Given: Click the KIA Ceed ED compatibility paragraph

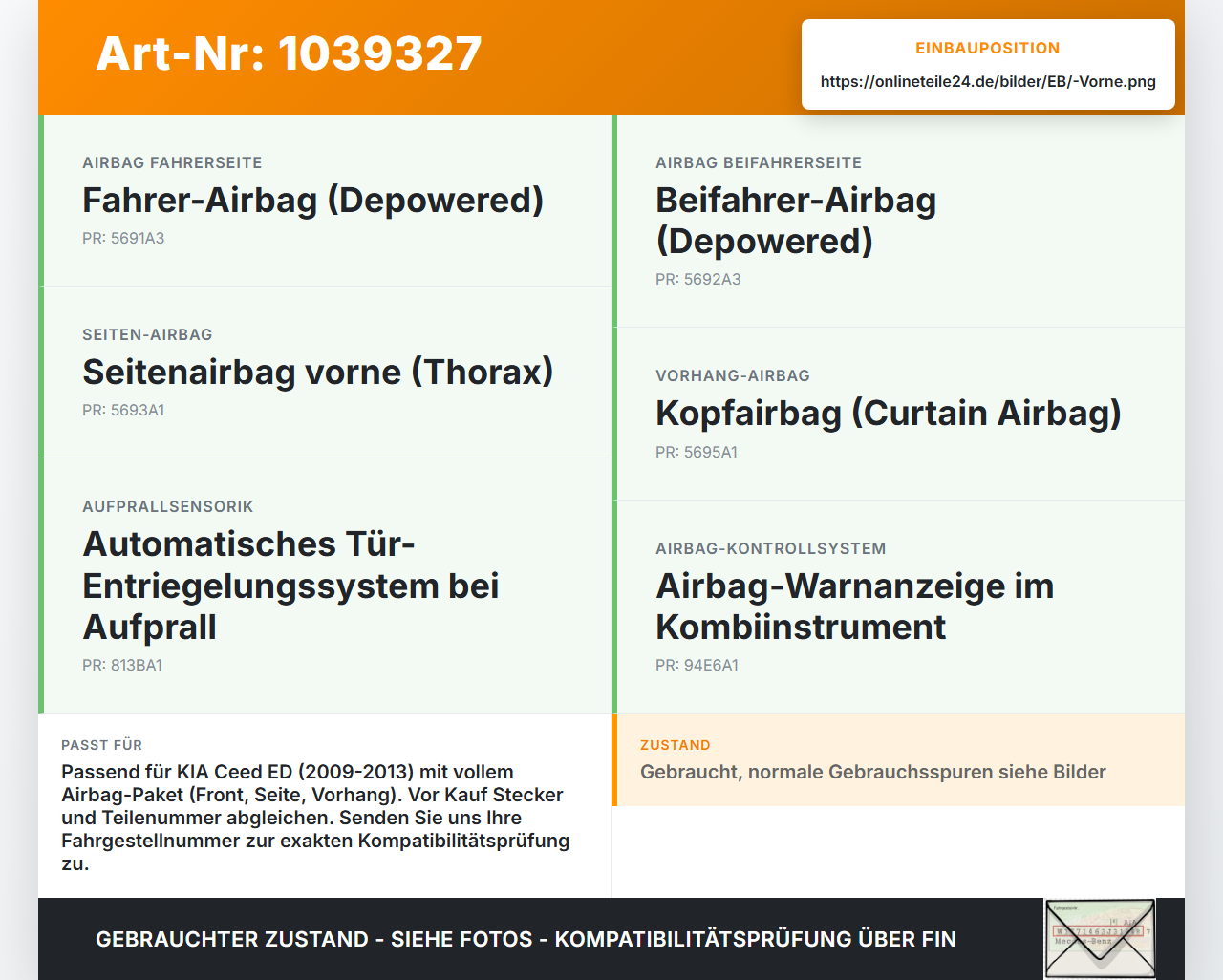Looking at the screenshot, I should 315,818.
